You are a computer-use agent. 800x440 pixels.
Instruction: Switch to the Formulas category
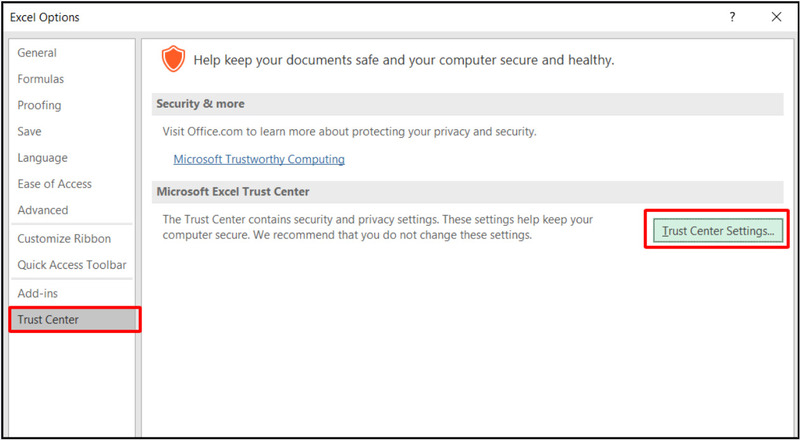(41, 79)
